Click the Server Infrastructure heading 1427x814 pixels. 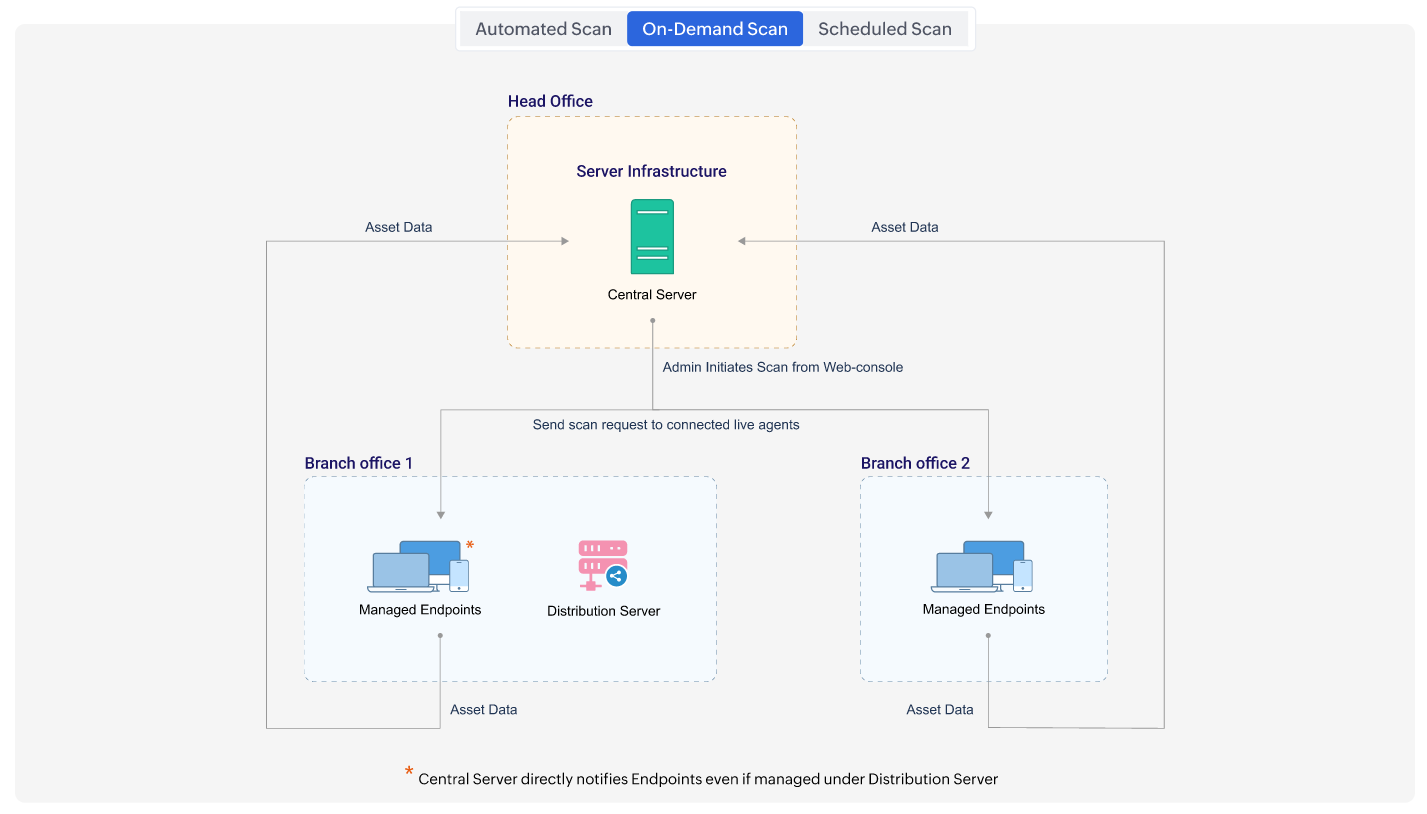(x=651, y=171)
